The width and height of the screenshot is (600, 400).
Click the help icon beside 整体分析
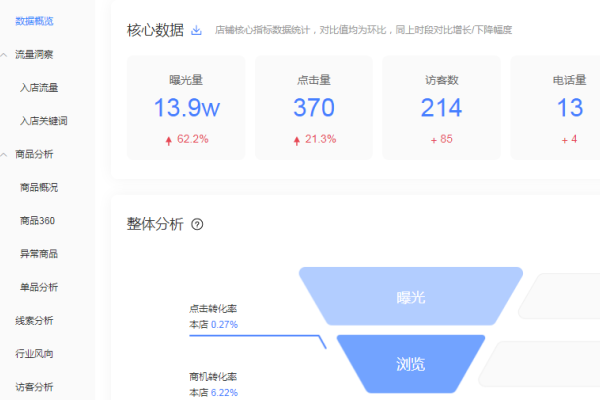197,224
